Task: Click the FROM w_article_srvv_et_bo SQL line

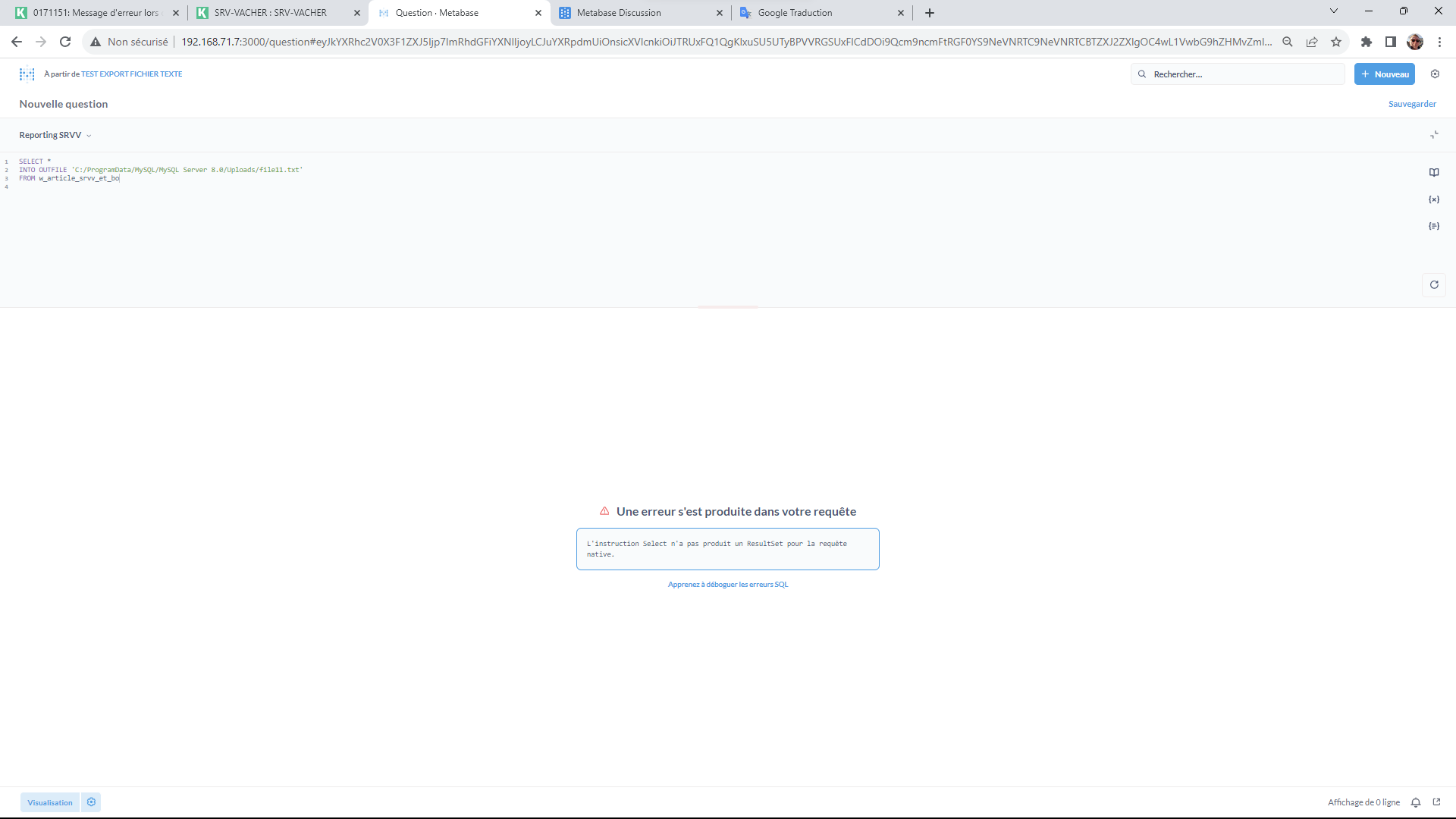Action: pyautogui.click(x=70, y=178)
